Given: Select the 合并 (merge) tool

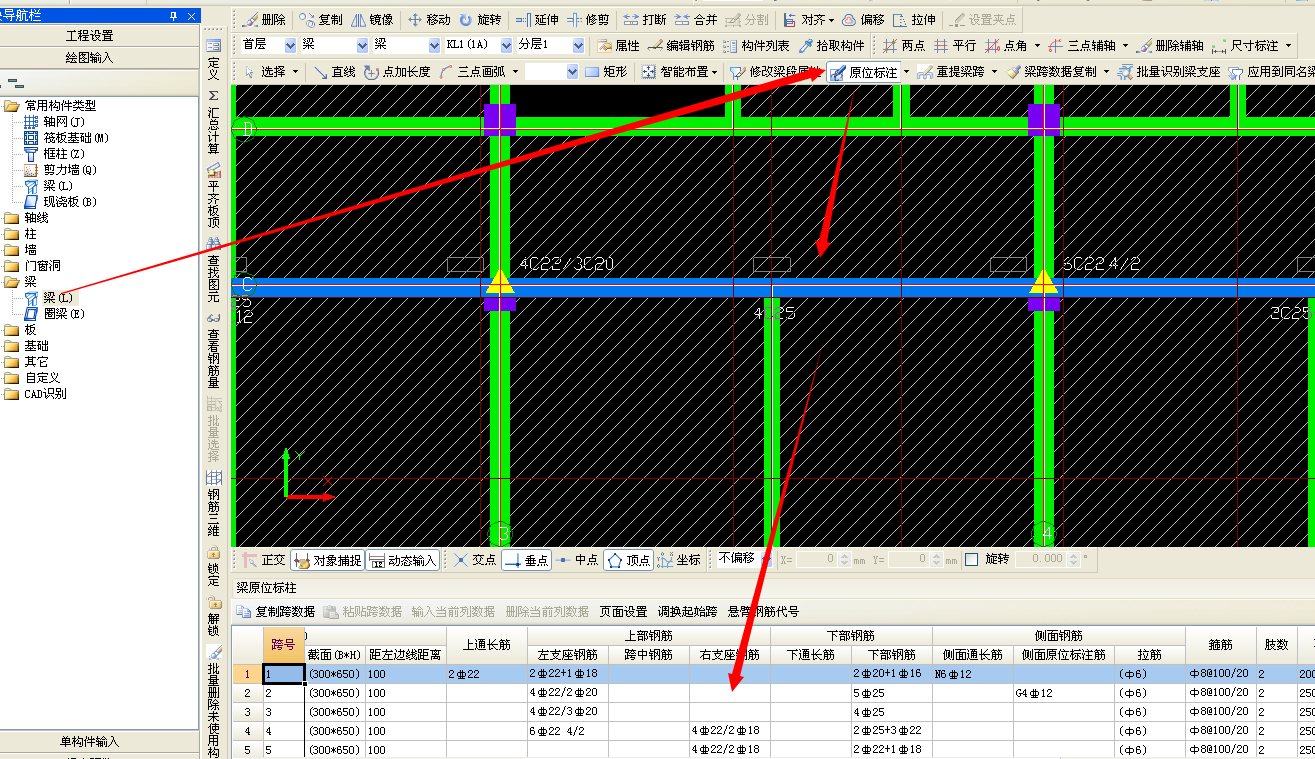Looking at the screenshot, I should [695, 20].
